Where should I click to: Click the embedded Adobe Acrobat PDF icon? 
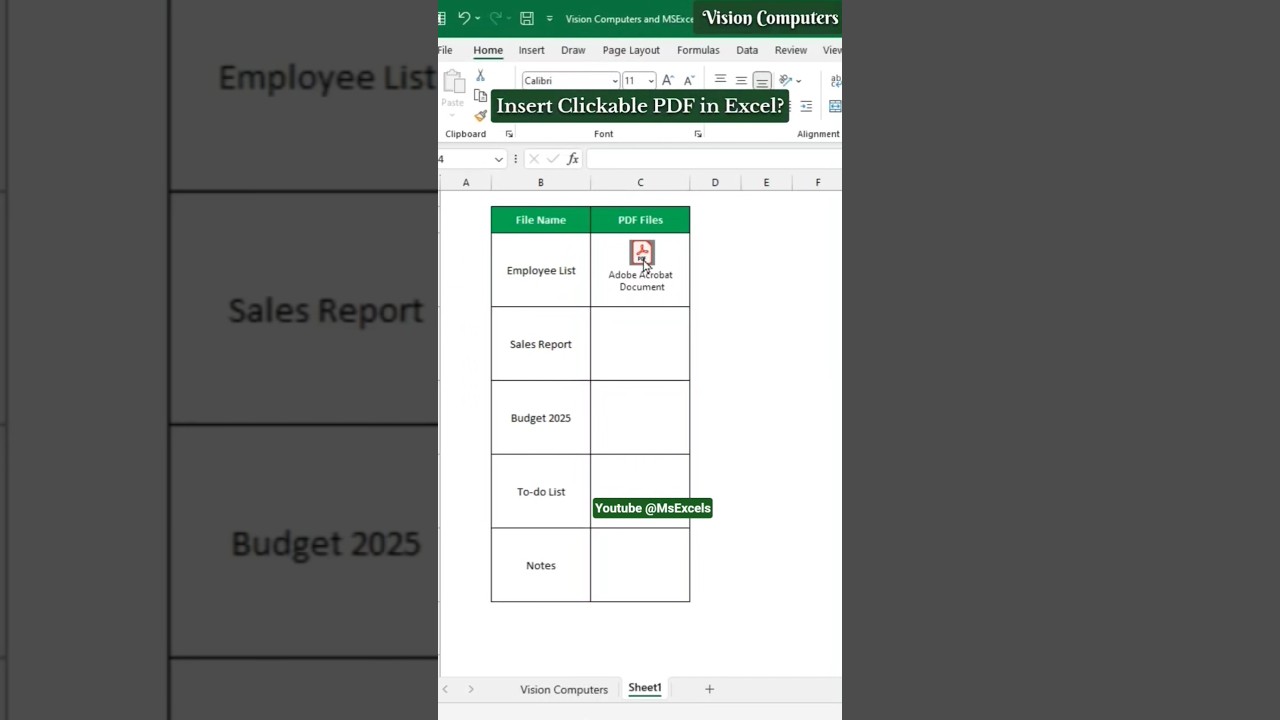pos(642,253)
